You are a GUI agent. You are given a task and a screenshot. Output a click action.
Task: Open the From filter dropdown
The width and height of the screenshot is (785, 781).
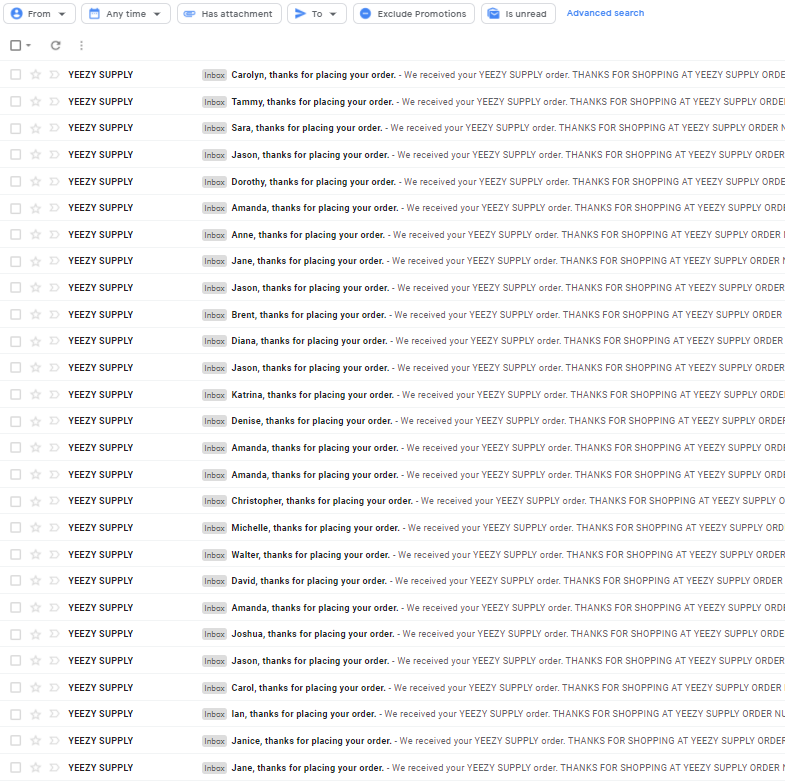pyautogui.click(x=39, y=14)
